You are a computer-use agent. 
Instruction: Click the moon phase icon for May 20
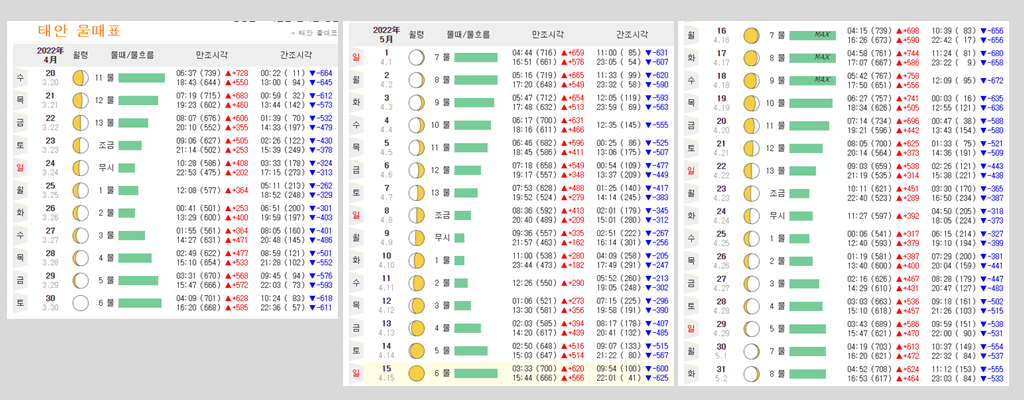[752, 125]
